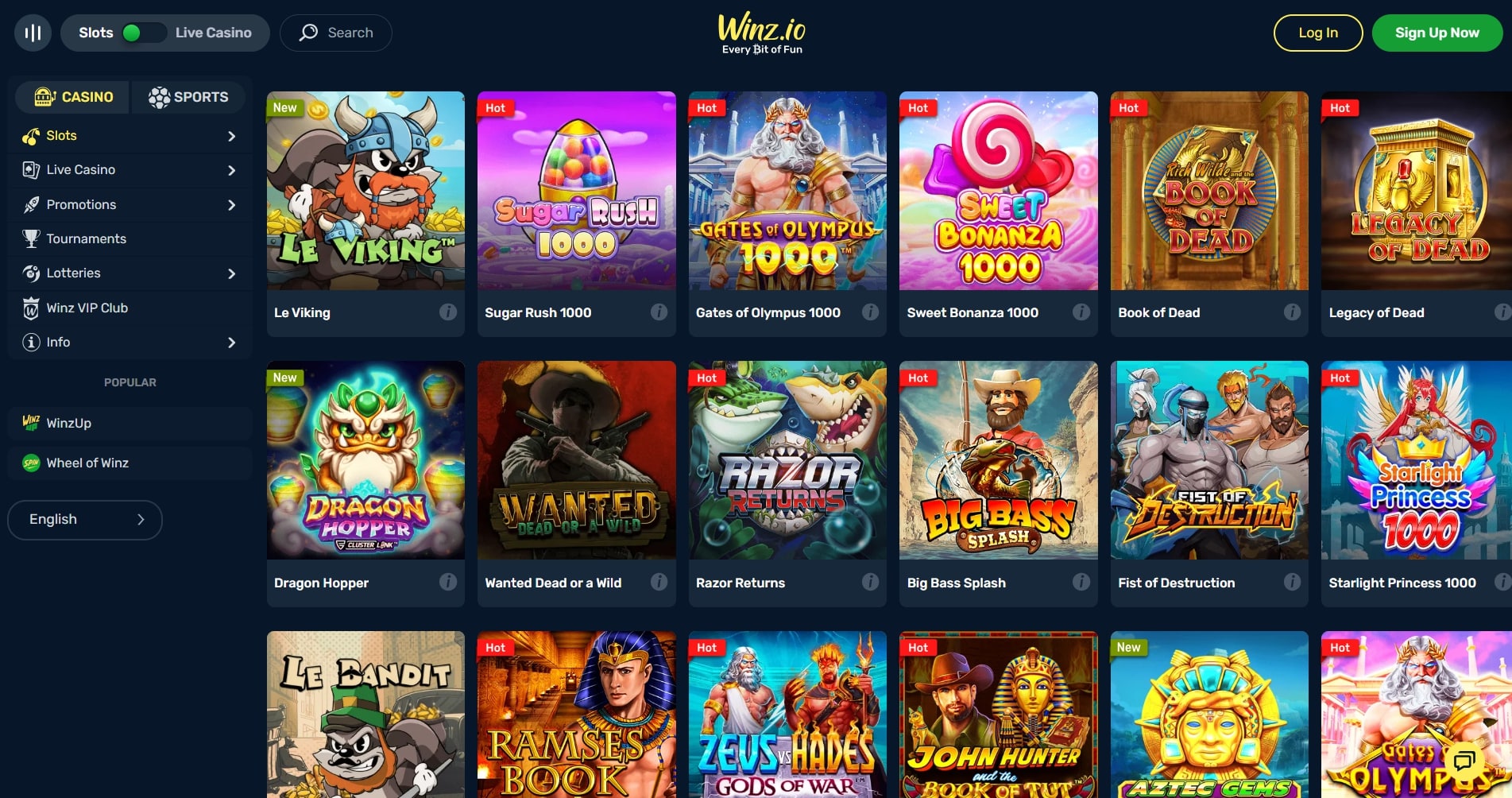This screenshot has width=1512, height=798.
Task: Select the CASINO tab
Action: 73,97
